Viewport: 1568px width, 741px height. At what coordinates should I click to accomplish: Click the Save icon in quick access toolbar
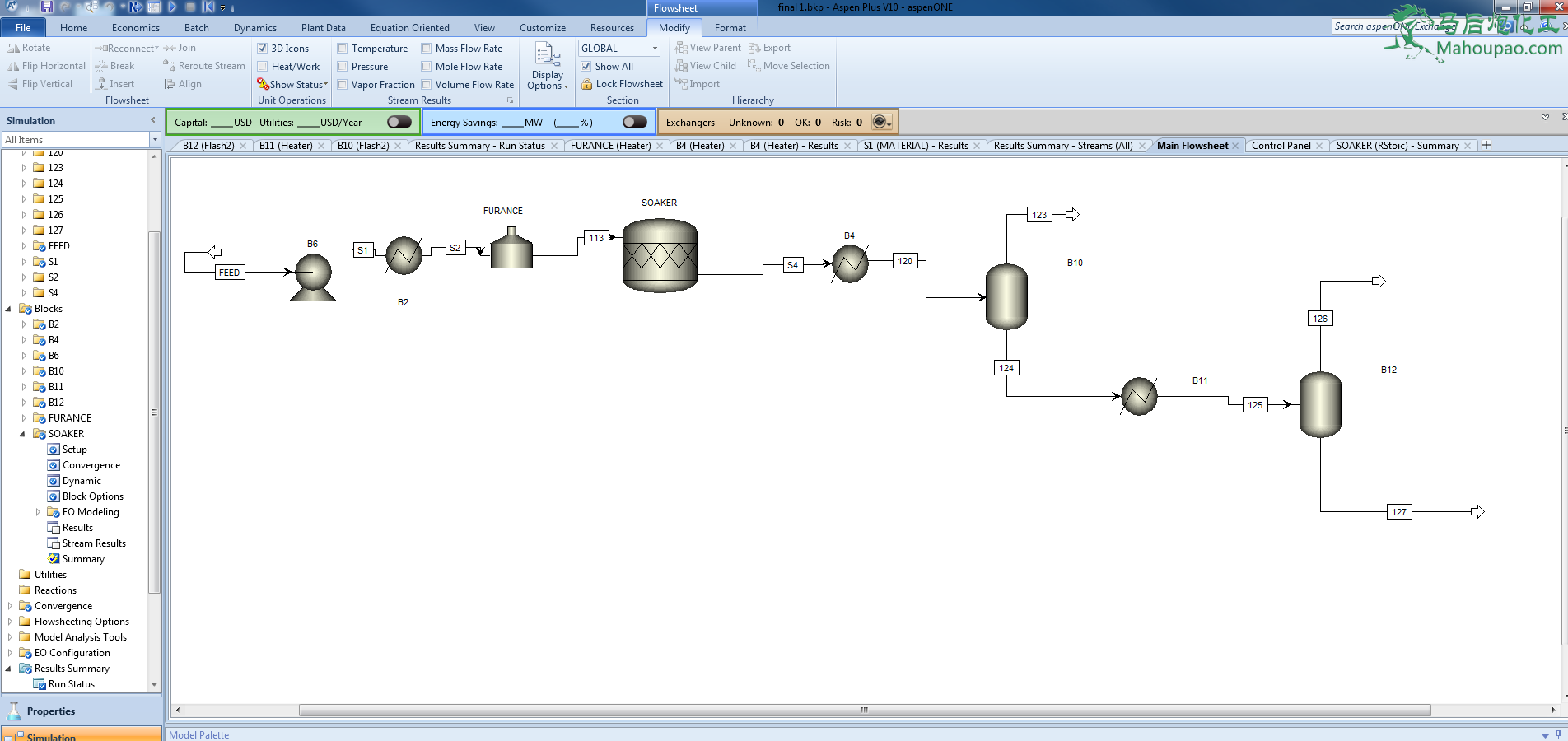47,7
